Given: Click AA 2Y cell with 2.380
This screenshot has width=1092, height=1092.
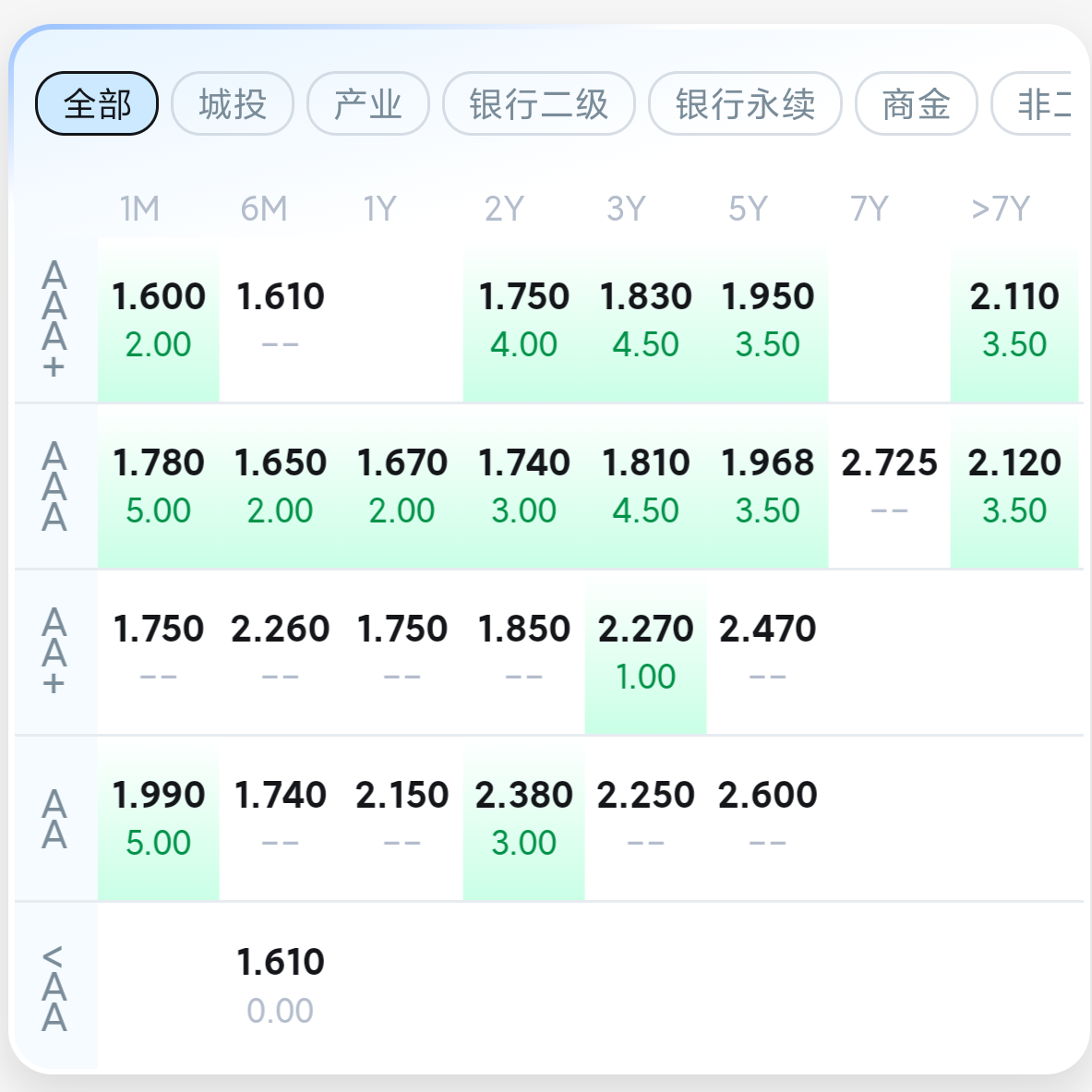Looking at the screenshot, I should (x=523, y=818).
